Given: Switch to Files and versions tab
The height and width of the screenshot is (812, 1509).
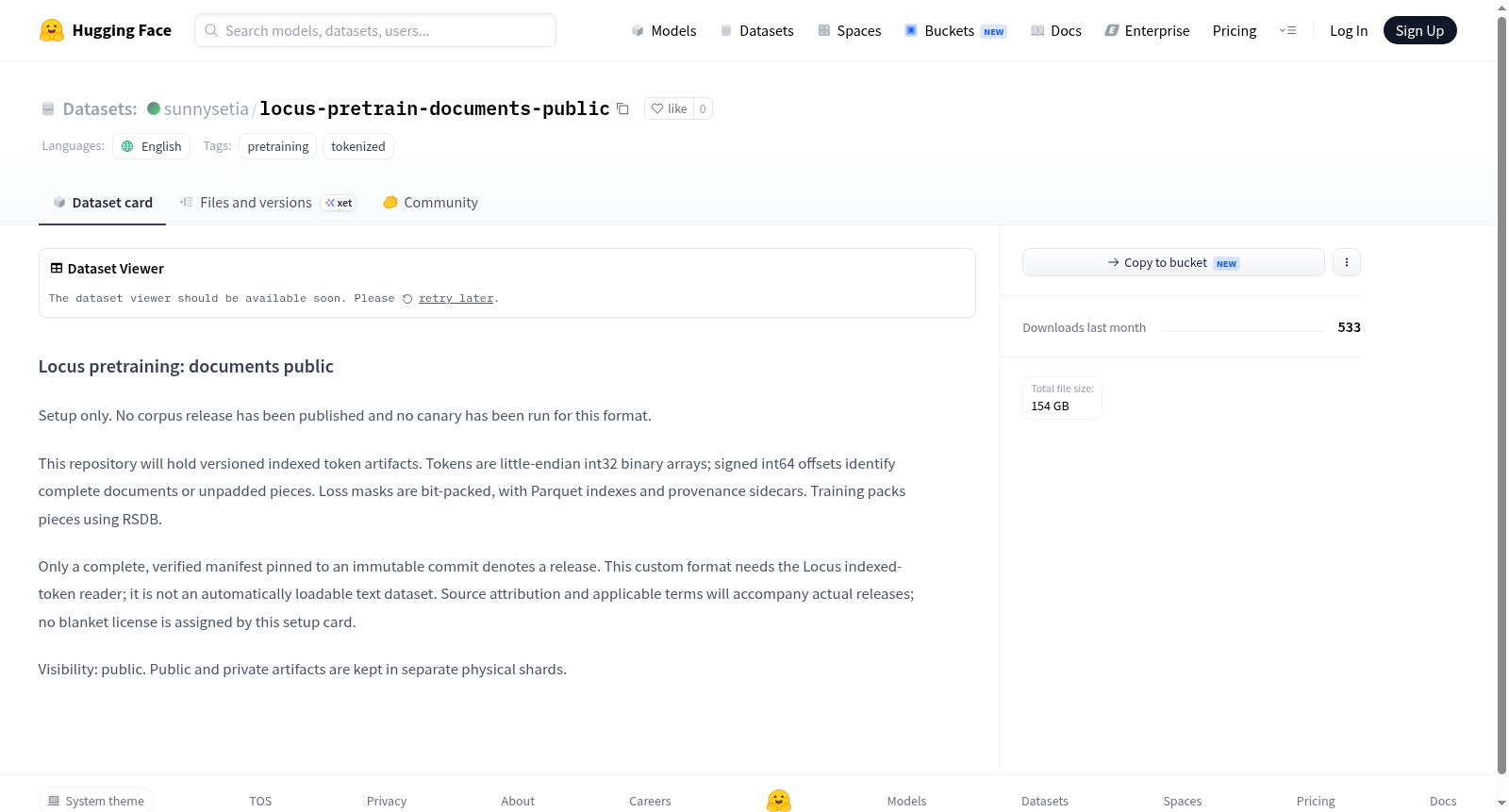Looking at the screenshot, I should click(x=268, y=203).
